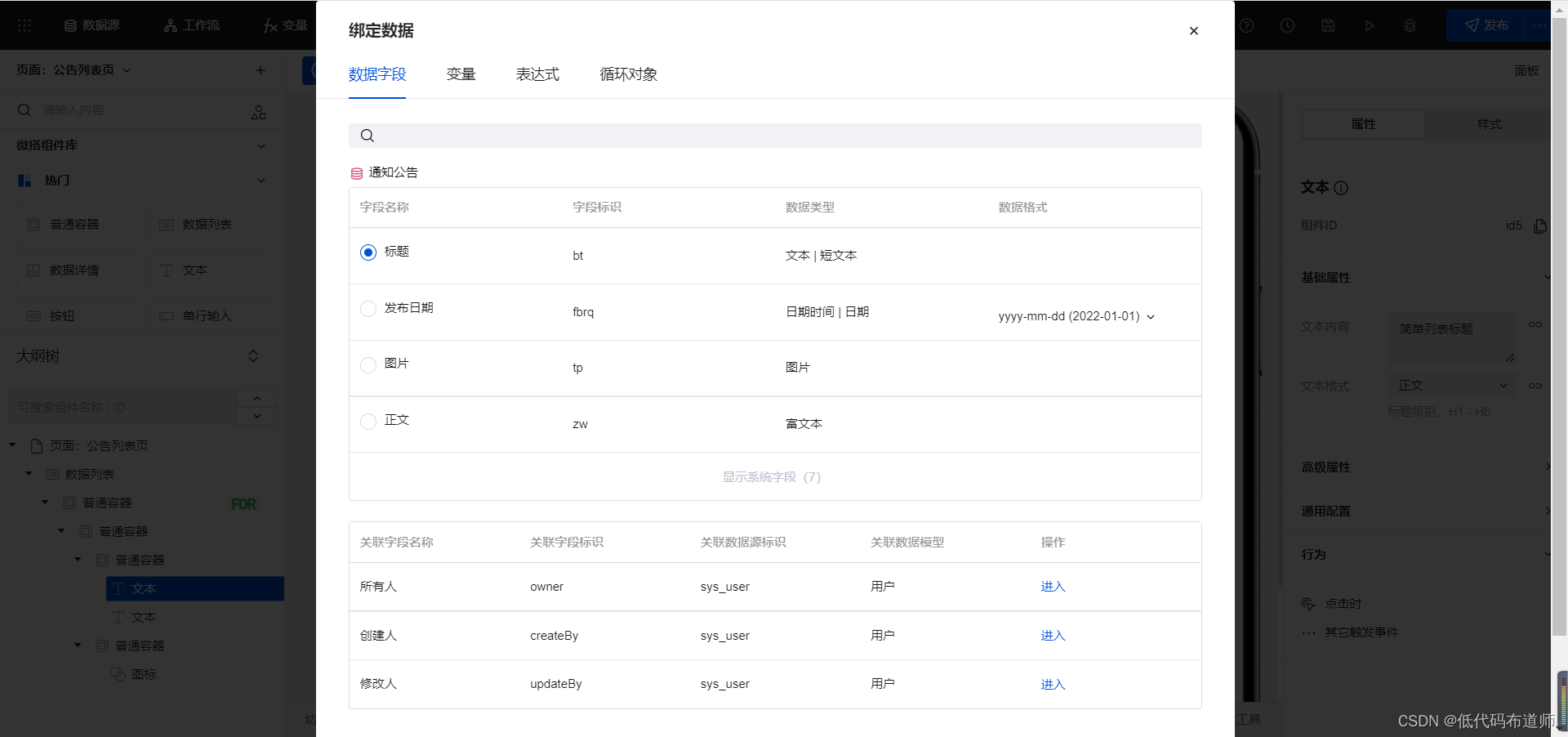Image resolution: width=1568 pixels, height=737 pixels.
Task: Select the 数据详情 component tile
Action: click(77, 270)
